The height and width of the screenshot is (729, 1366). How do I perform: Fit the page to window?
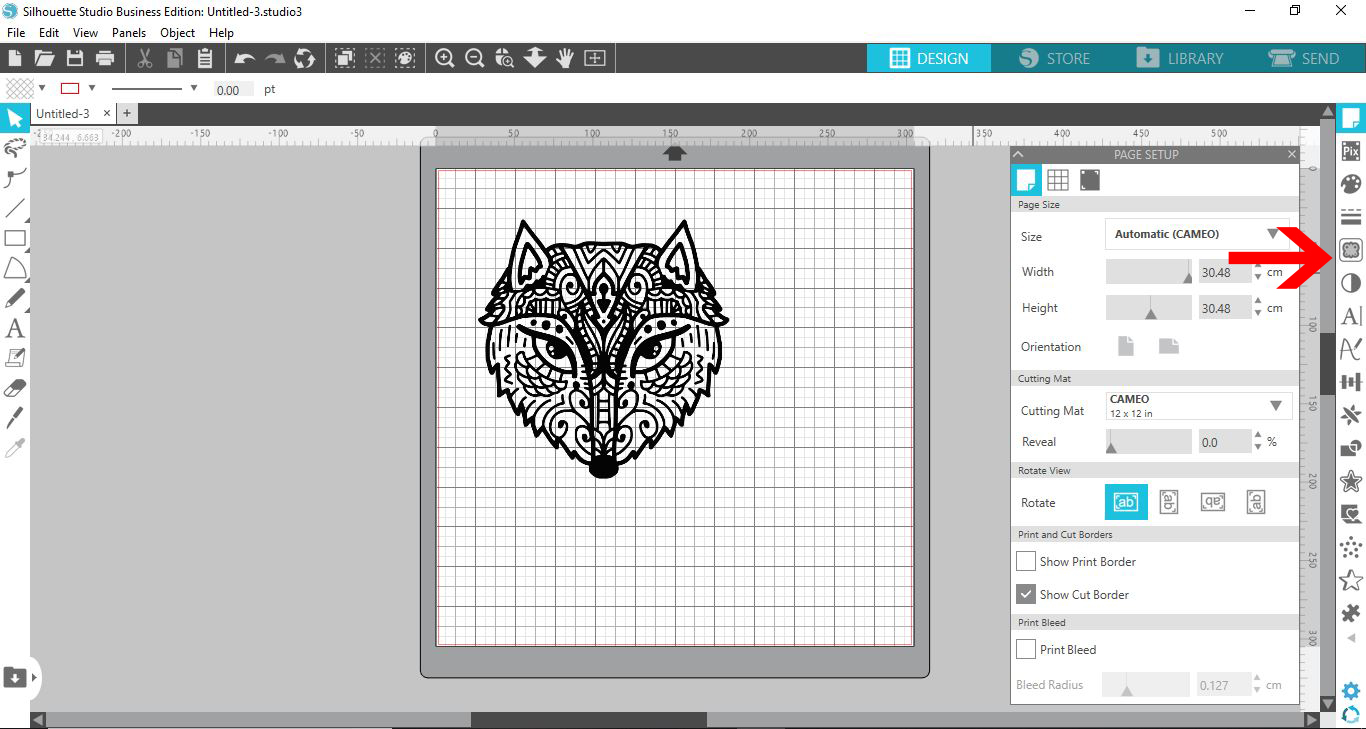595,58
